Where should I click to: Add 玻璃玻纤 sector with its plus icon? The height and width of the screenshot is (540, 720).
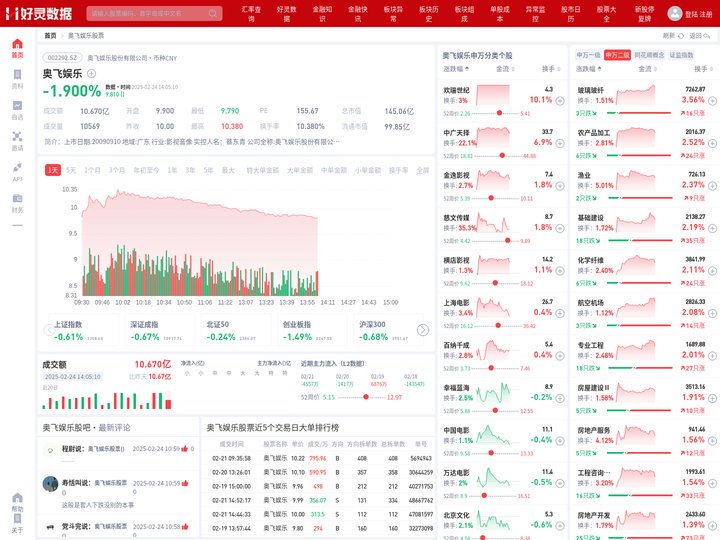(x=712, y=101)
